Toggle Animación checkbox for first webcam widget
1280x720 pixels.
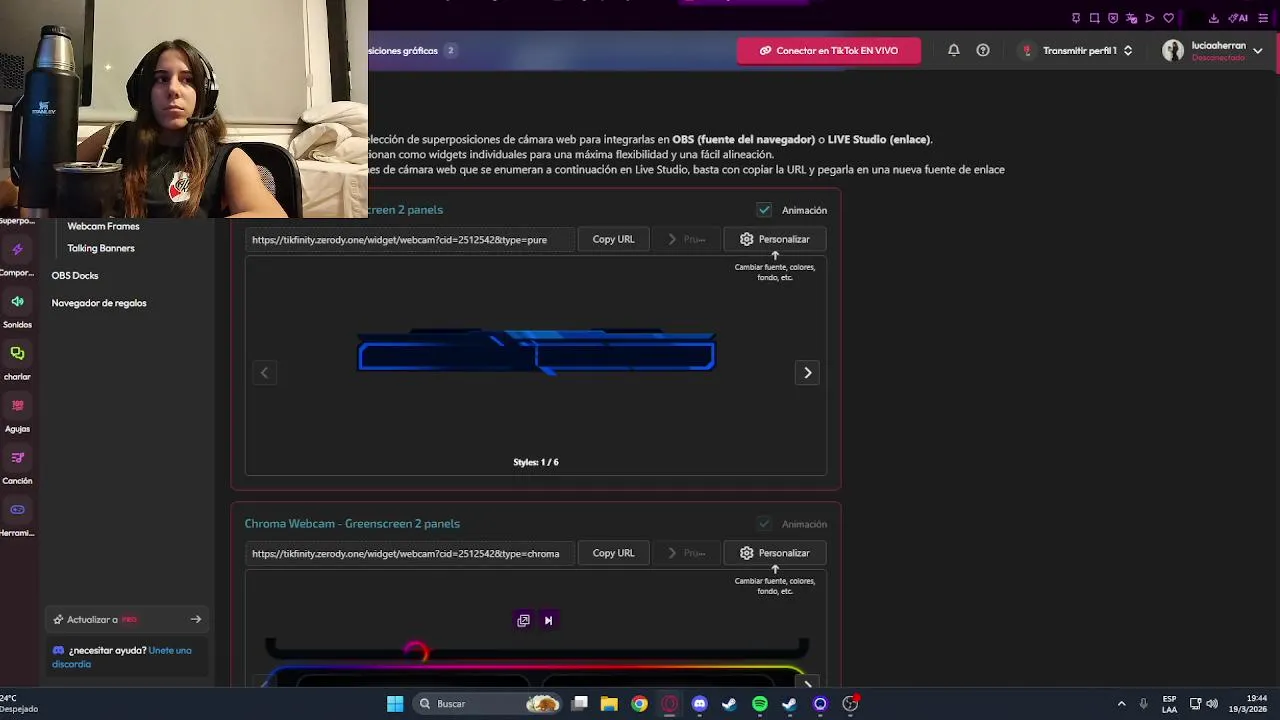764,210
